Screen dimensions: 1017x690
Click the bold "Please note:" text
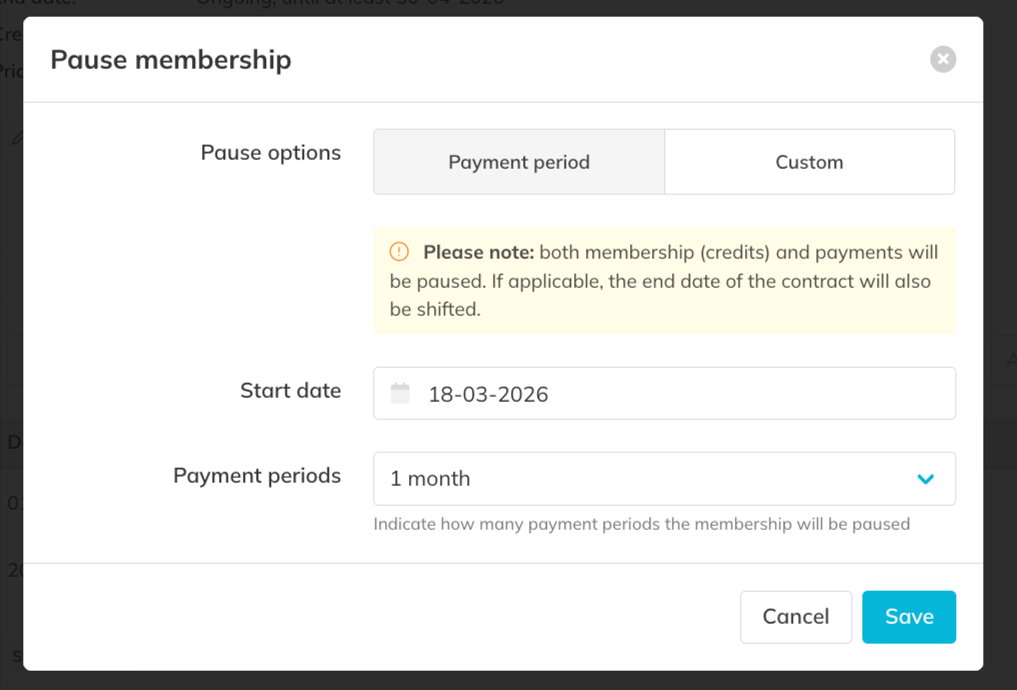click(x=479, y=253)
